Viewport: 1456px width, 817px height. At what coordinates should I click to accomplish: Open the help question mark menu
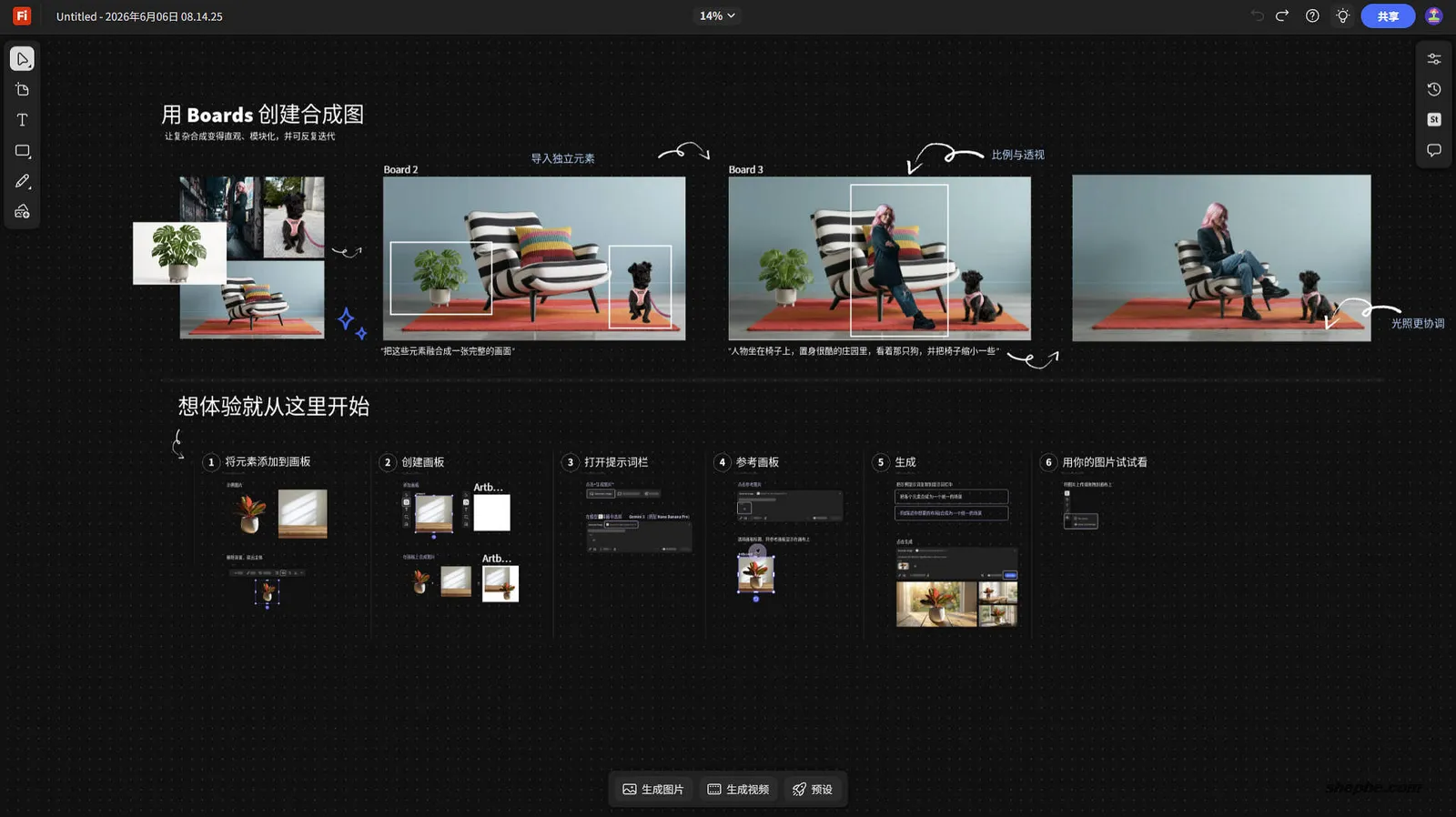tap(1312, 15)
